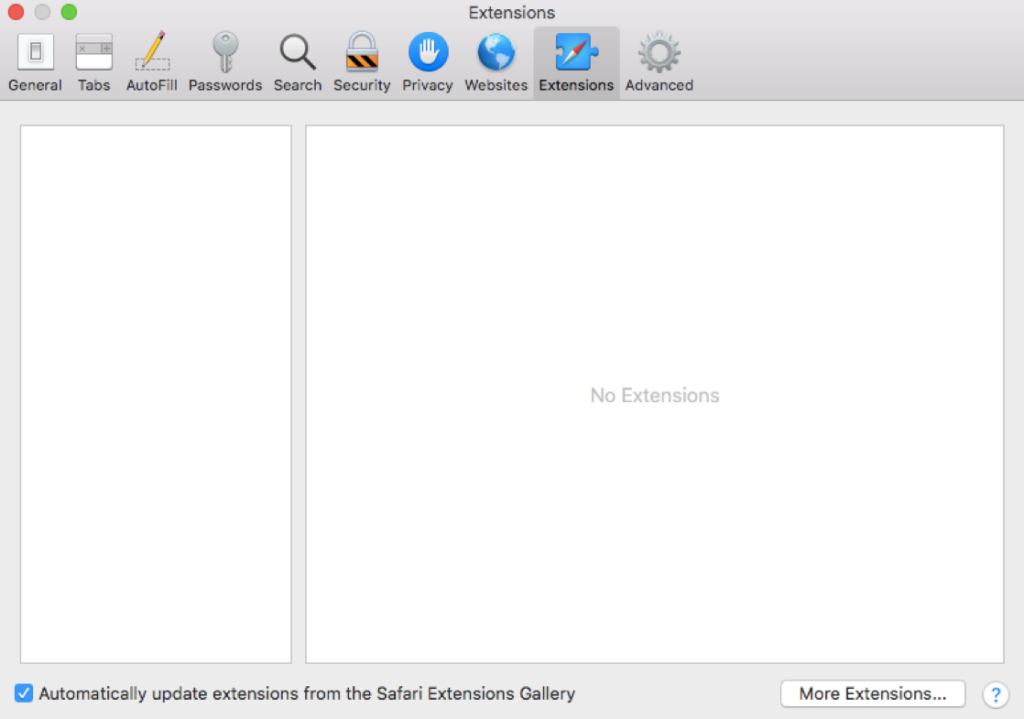1024x719 pixels.
Task: Click the Extensions window title text
Action: (x=511, y=13)
